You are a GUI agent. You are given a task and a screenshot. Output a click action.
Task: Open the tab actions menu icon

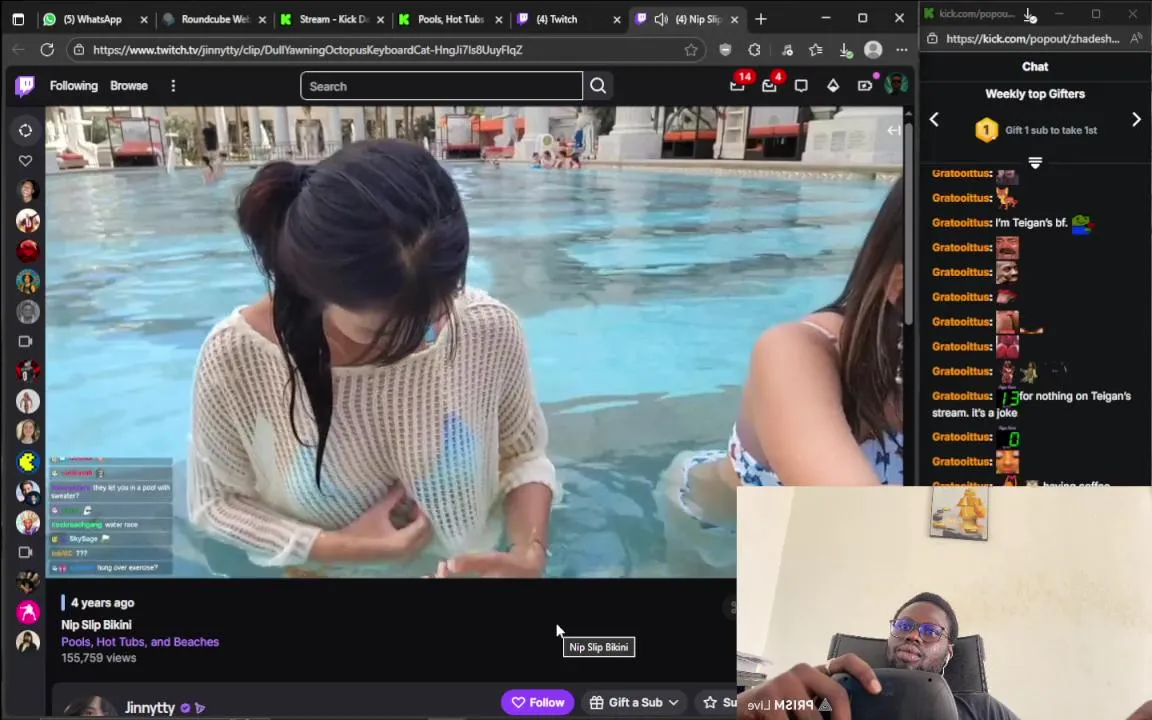point(18,19)
